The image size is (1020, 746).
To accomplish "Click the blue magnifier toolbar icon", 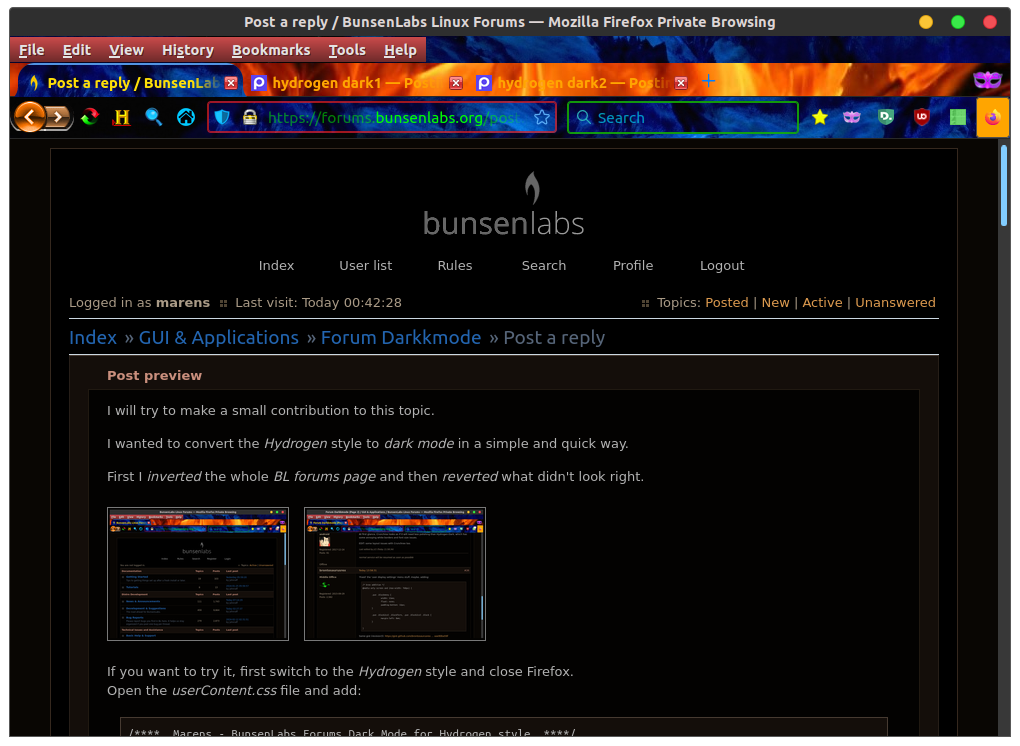I will tap(154, 117).
